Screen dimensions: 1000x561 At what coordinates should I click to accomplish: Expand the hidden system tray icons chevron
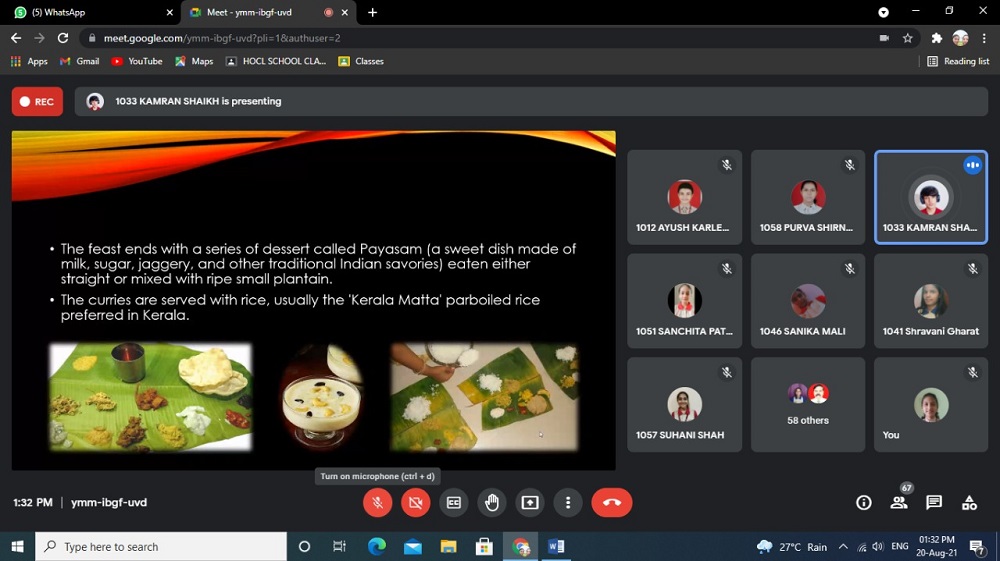tap(843, 547)
